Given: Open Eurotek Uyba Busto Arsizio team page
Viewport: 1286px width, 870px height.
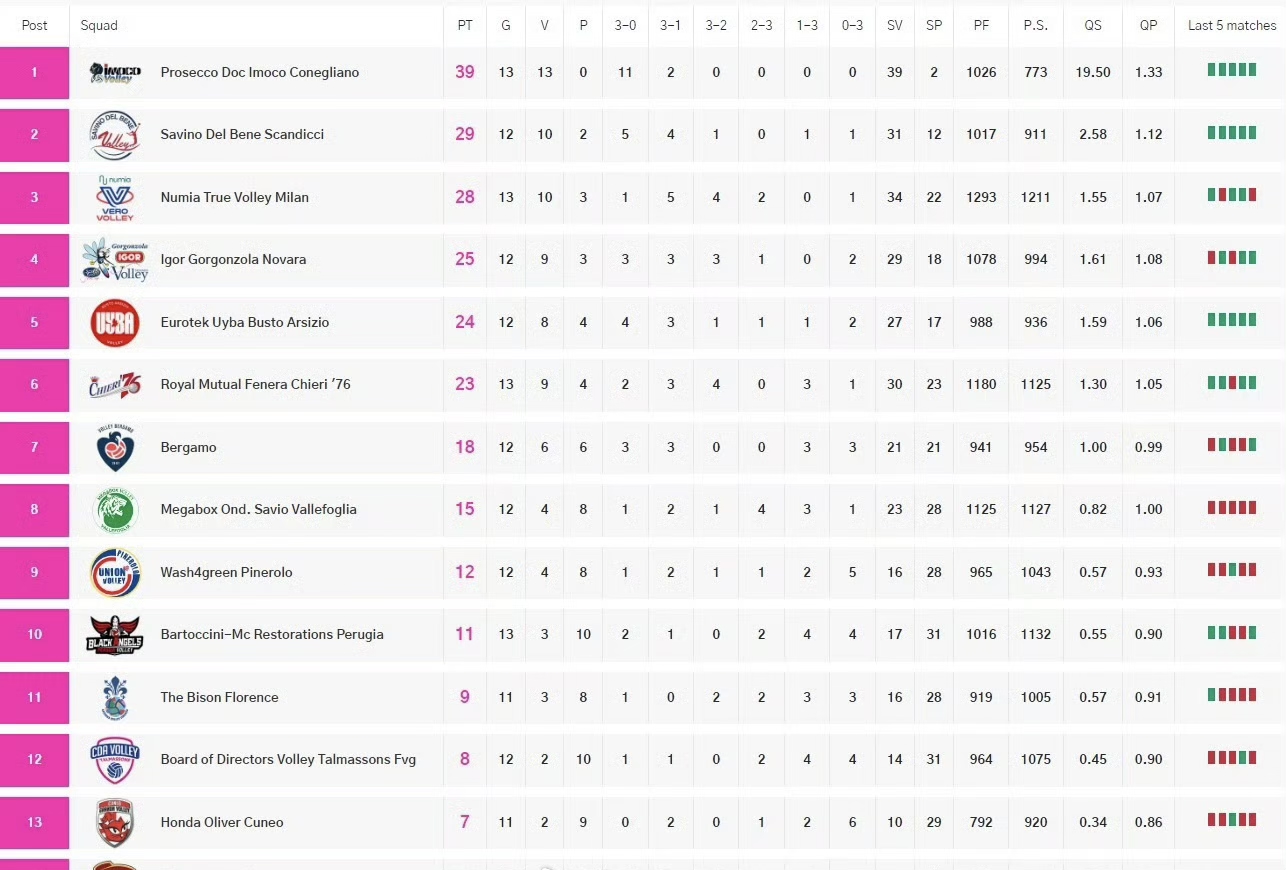Looking at the screenshot, I should 245,322.
